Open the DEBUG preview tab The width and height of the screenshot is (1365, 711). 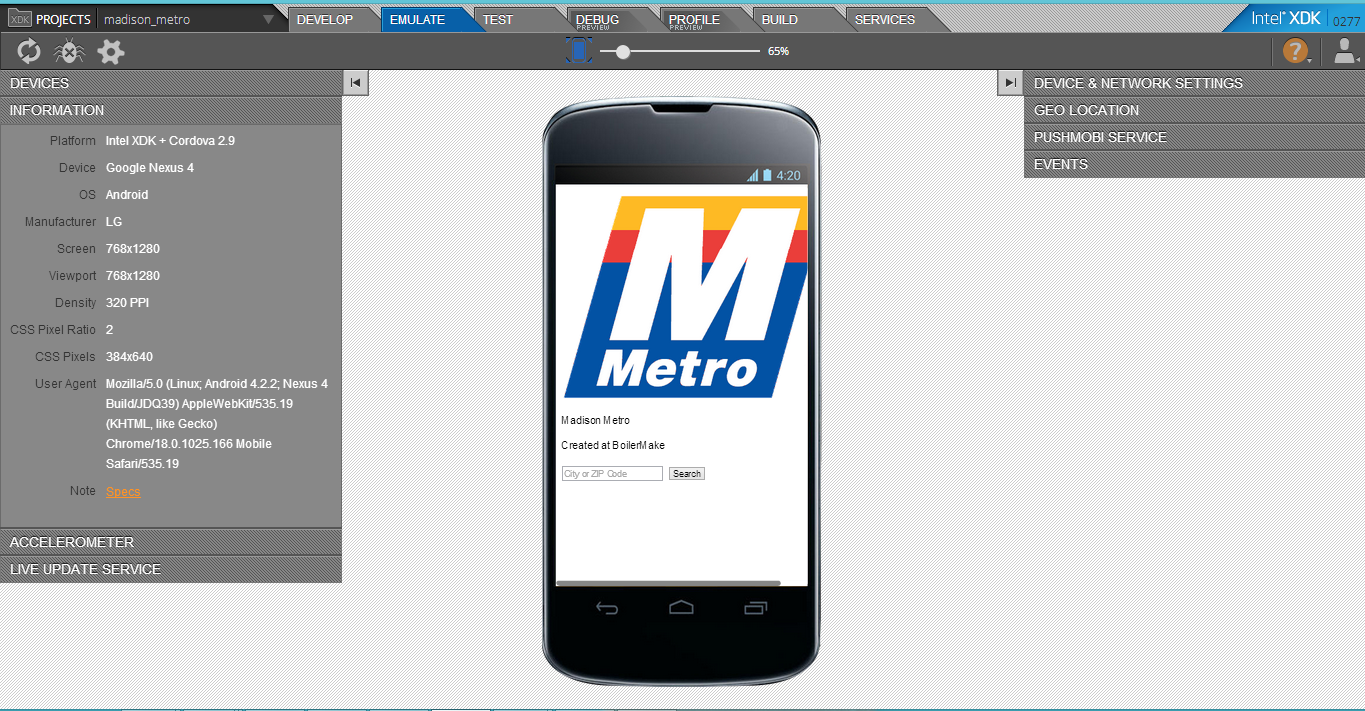598,20
